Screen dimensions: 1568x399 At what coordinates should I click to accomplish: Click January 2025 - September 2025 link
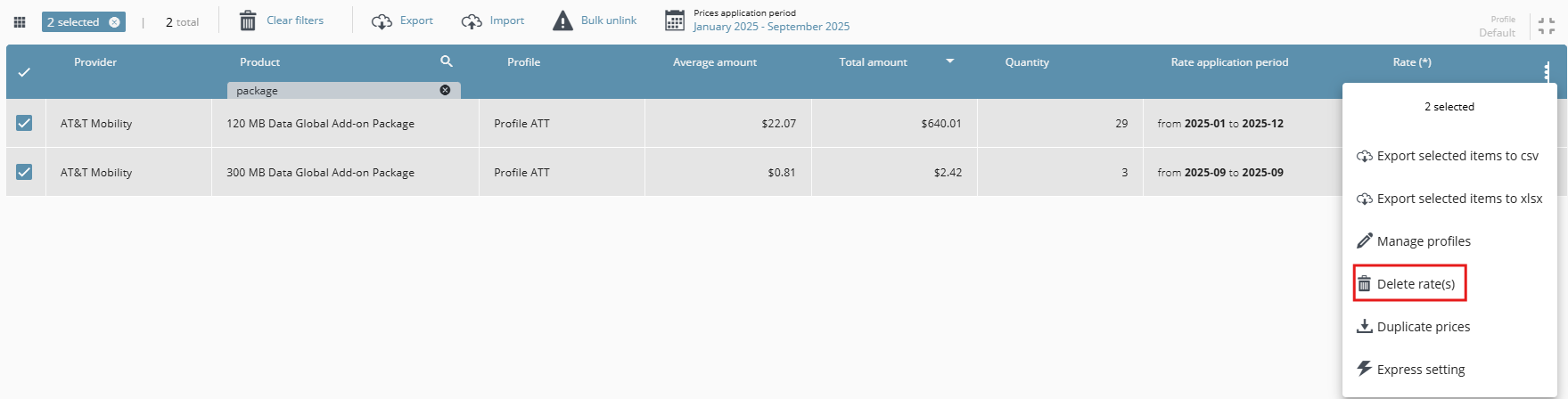(x=771, y=27)
